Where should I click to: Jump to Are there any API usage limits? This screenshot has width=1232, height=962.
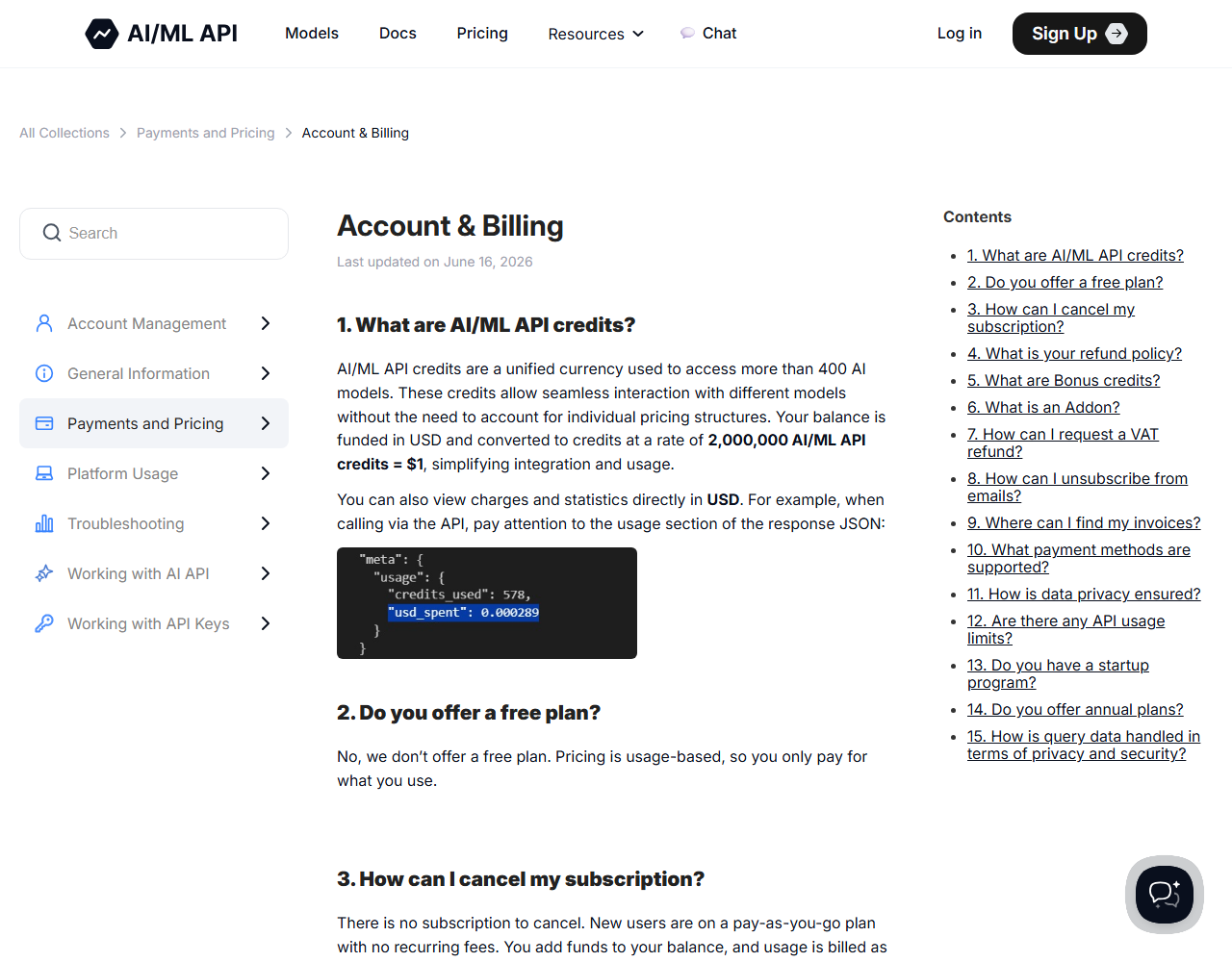click(1065, 629)
